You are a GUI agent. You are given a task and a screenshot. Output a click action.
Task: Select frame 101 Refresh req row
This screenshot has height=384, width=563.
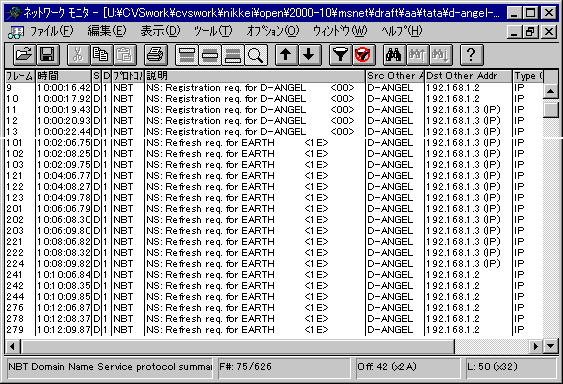pyautogui.click(x=274, y=143)
